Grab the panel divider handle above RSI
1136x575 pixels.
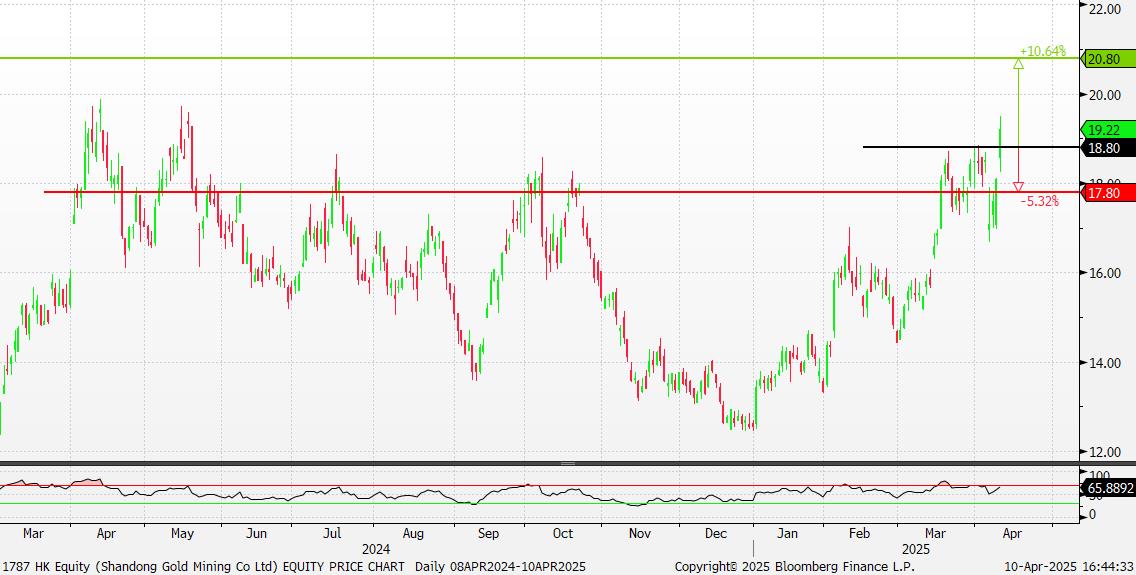(x=567, y=464)
